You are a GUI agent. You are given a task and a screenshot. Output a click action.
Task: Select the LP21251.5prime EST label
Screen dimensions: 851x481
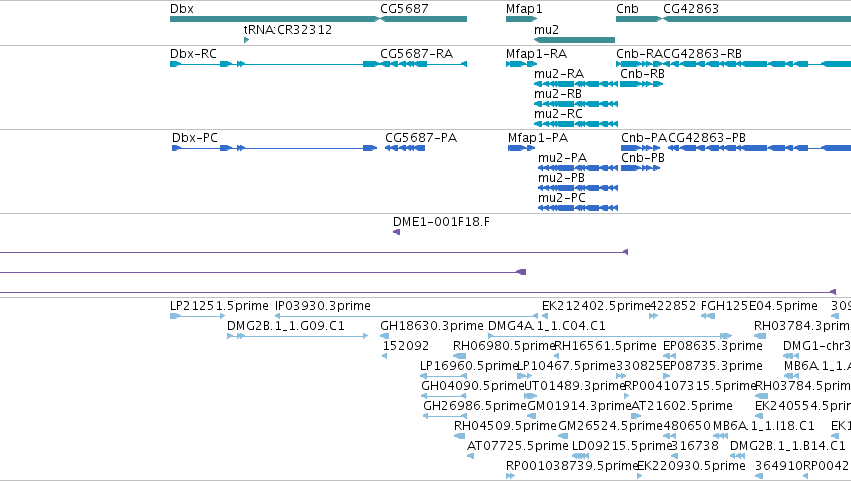pos(219,306)
